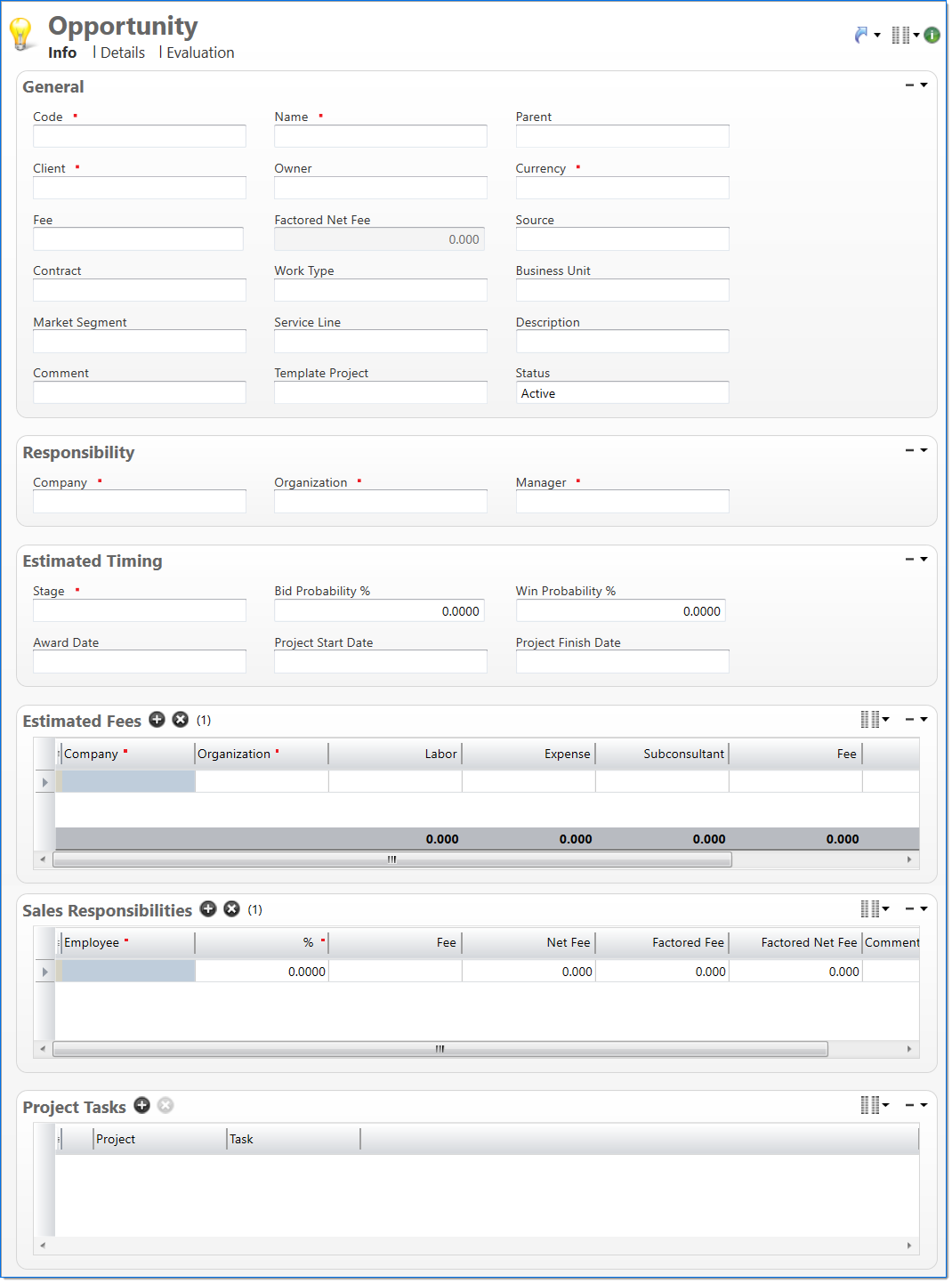Open the Sales Responsibilities section dropdown arrow
This screenshot has height=1283, width=952.
(924, 909)
